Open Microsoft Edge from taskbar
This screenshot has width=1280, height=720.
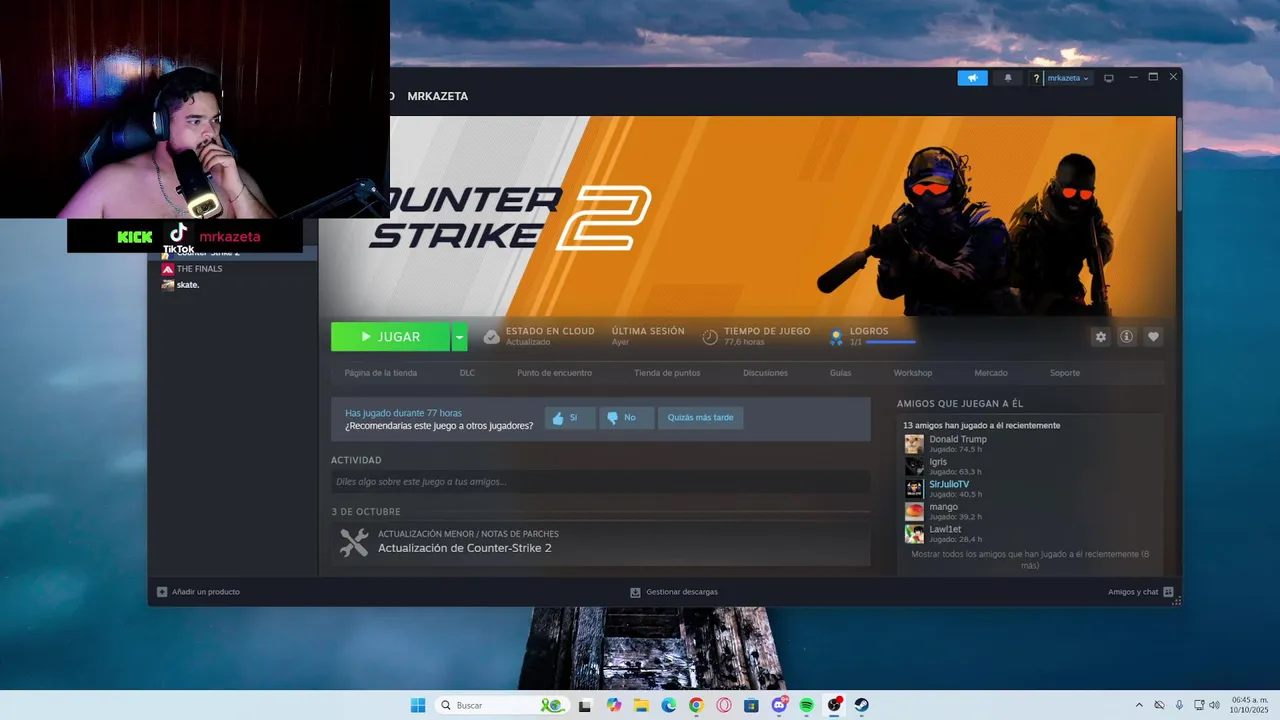(x=668, y=705)
